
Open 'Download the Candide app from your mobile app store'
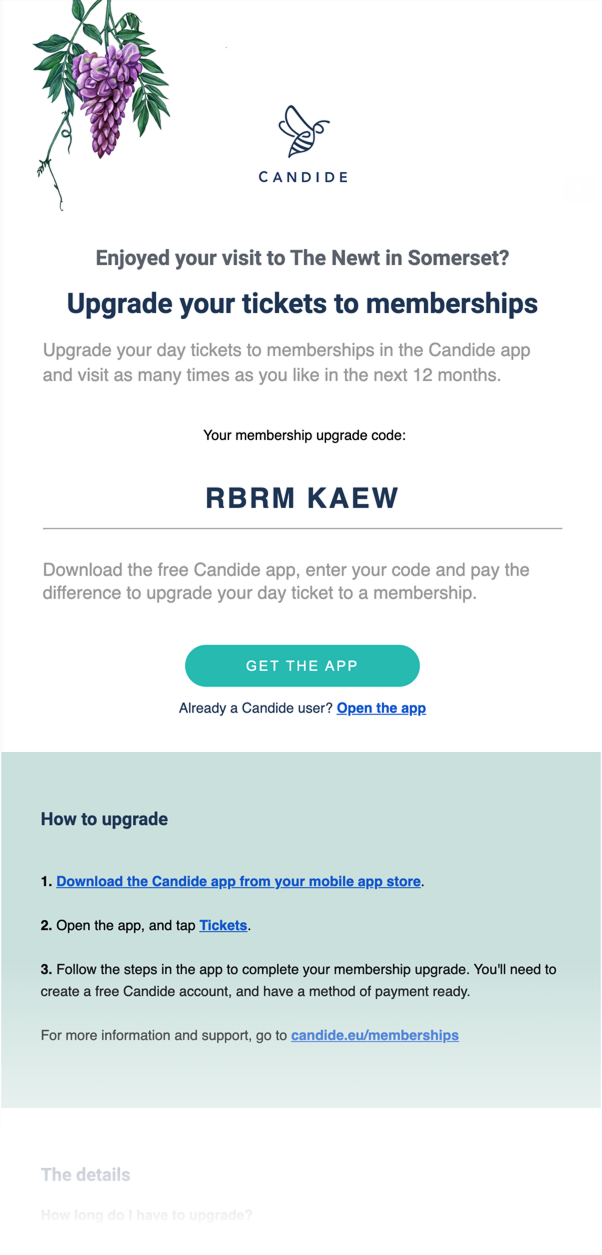[238, 881]
